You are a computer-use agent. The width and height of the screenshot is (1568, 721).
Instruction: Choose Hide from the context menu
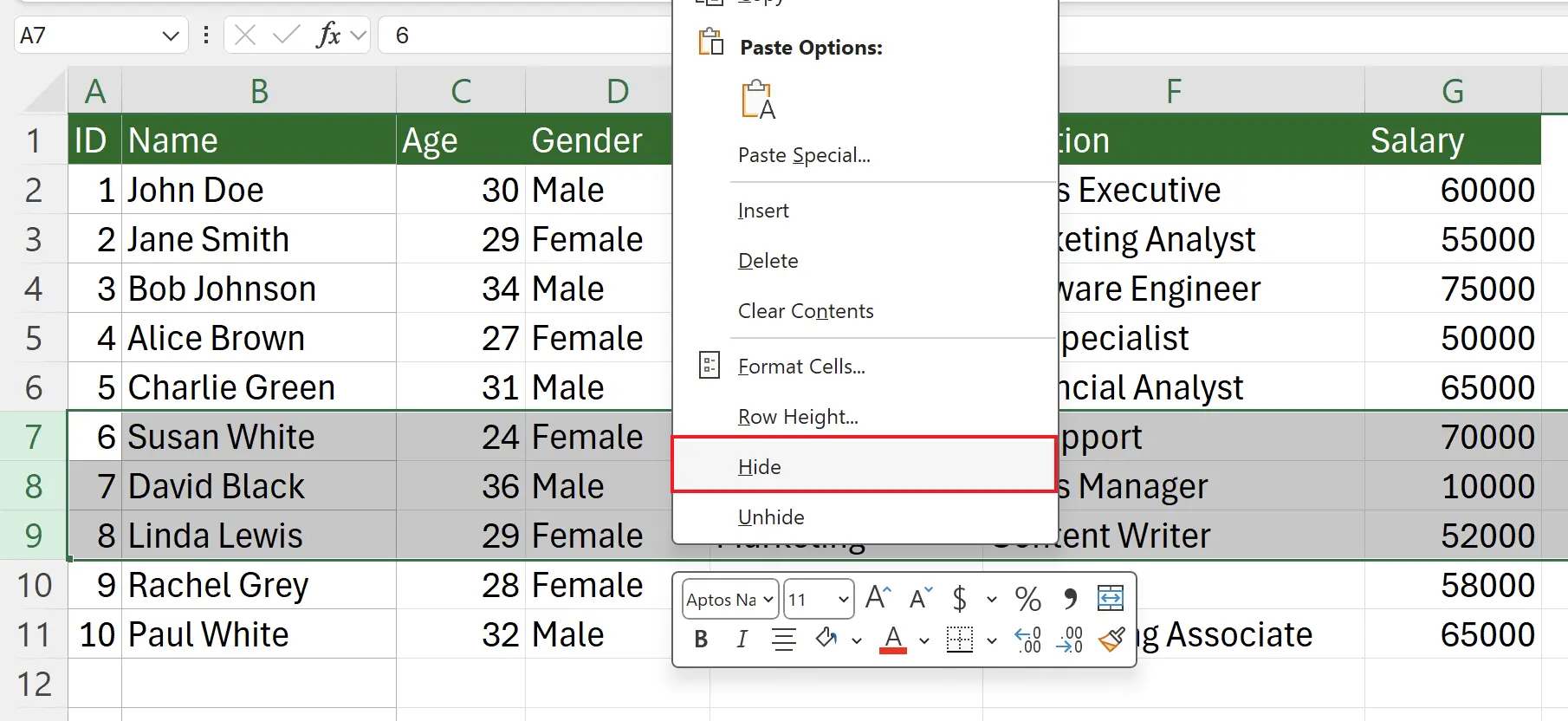tap(760, 467)
